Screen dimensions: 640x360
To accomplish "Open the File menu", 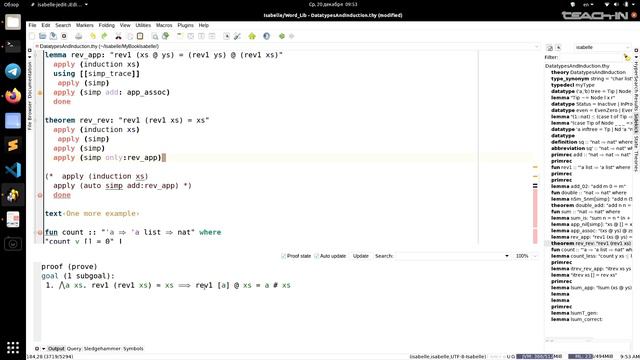I will [x=32, y=25].
